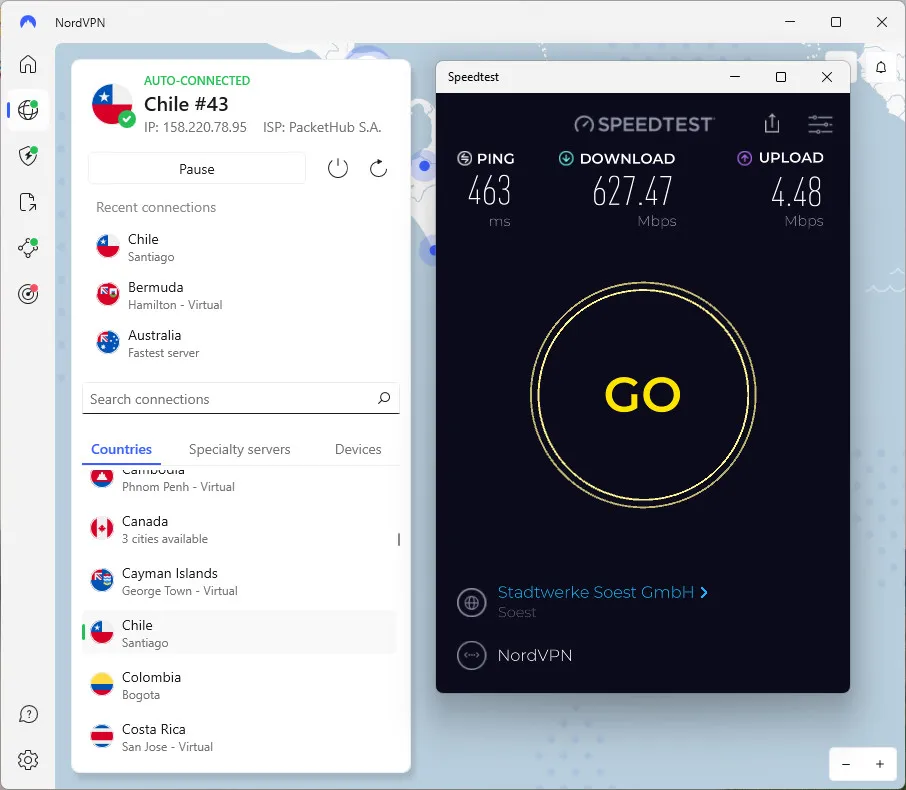Open the Meshnet feature icon

[28, 247]
